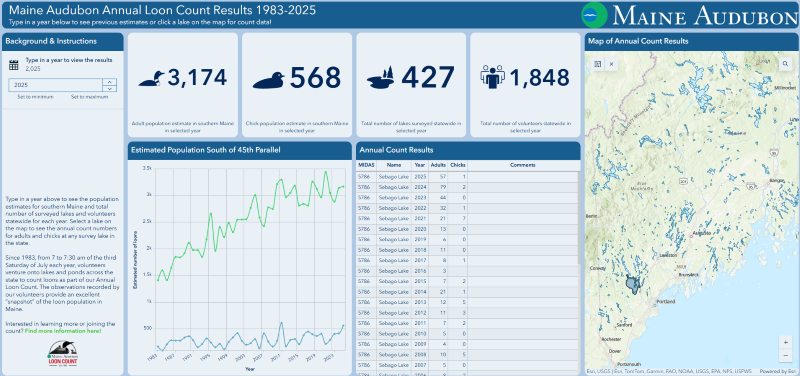Click the Estimated Population chart title
The image size is (800, 376).
click(x=205, y=150)
